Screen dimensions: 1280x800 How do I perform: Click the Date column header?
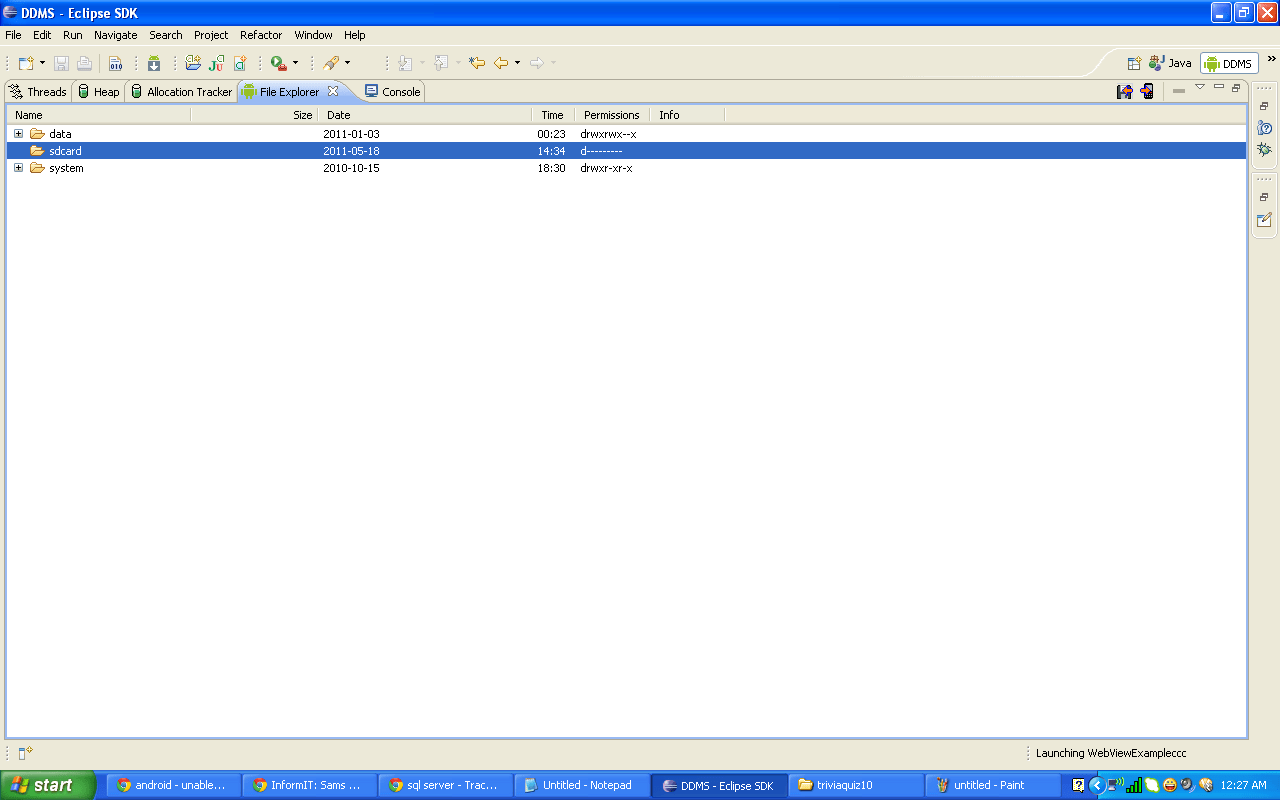point(424,115)
